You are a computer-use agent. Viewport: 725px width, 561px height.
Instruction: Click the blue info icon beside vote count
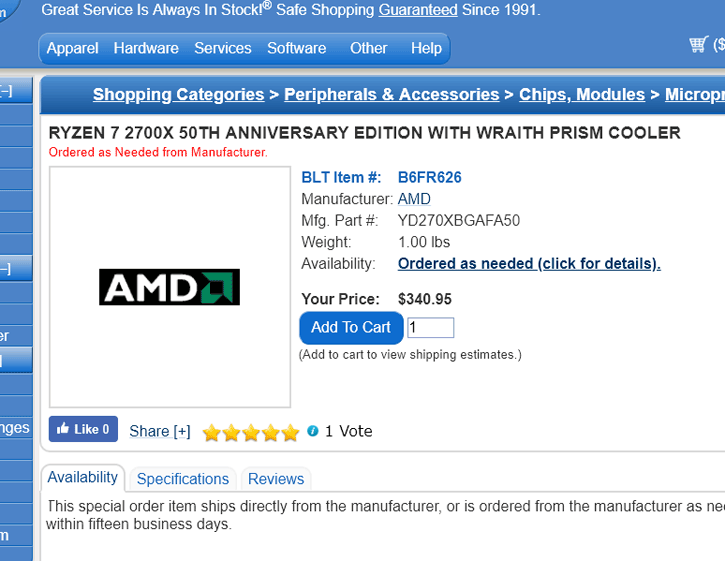click(313, 431)
